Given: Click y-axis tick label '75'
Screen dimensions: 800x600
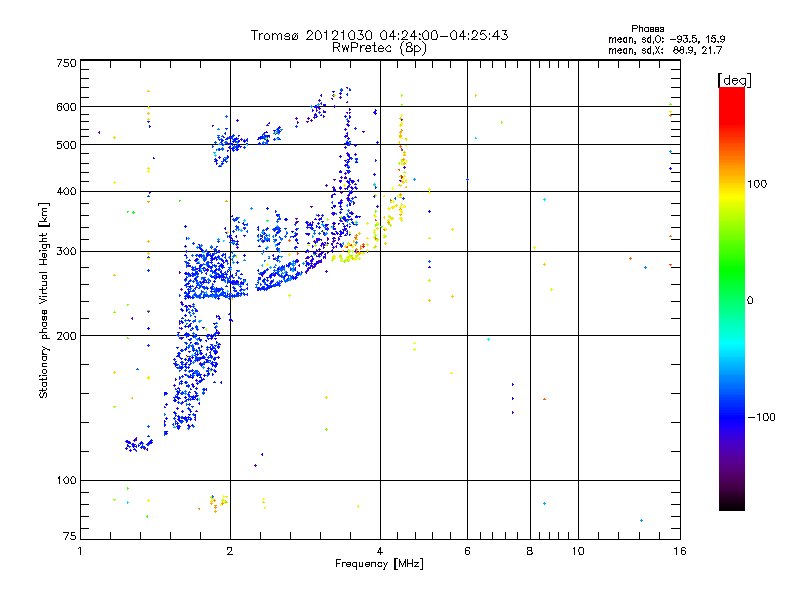Looking at the screenshot, I should coord(70,536).
